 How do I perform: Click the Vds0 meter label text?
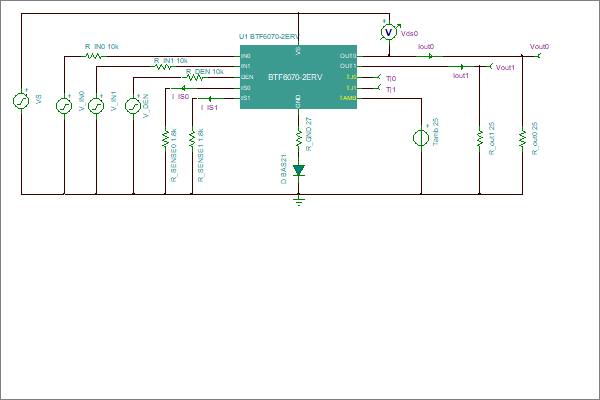409,34
